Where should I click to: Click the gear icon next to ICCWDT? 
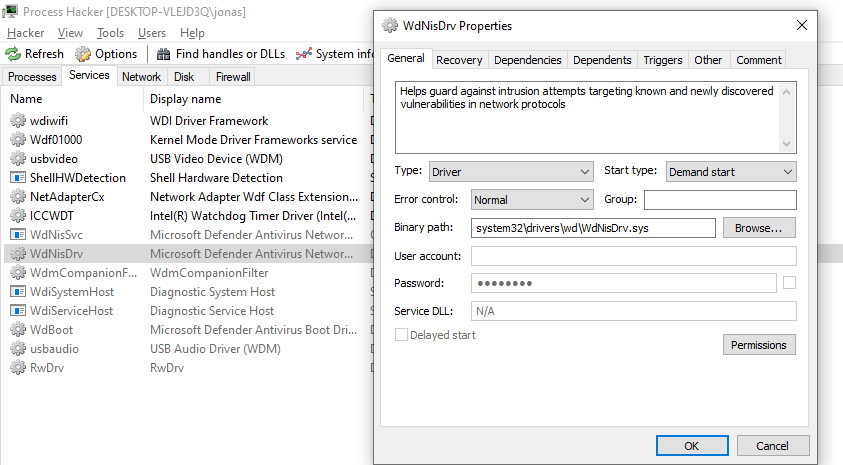click(x=18, y=216)
